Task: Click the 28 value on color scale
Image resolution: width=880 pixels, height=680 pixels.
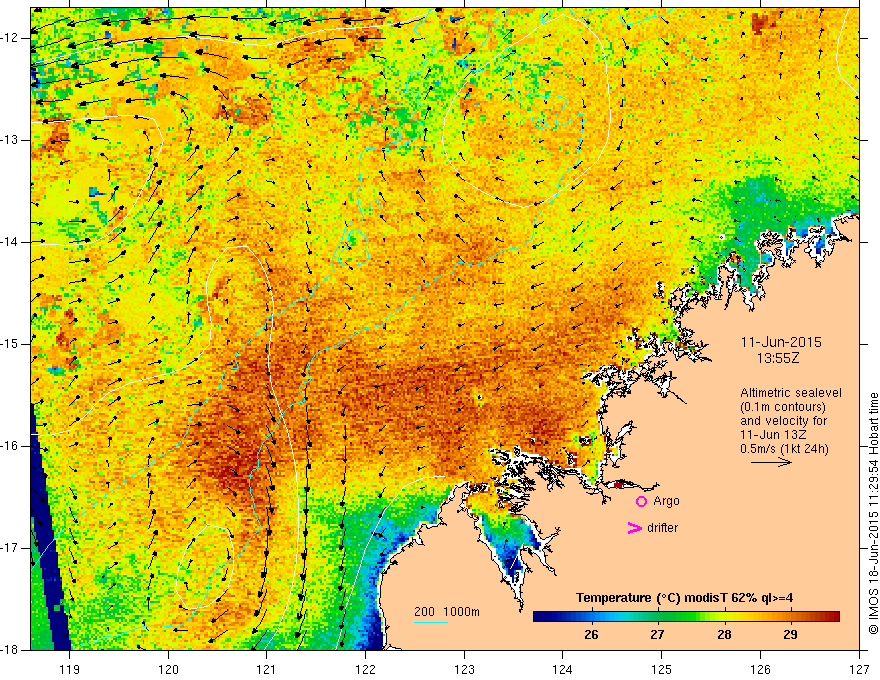Action: pos(724,635)
